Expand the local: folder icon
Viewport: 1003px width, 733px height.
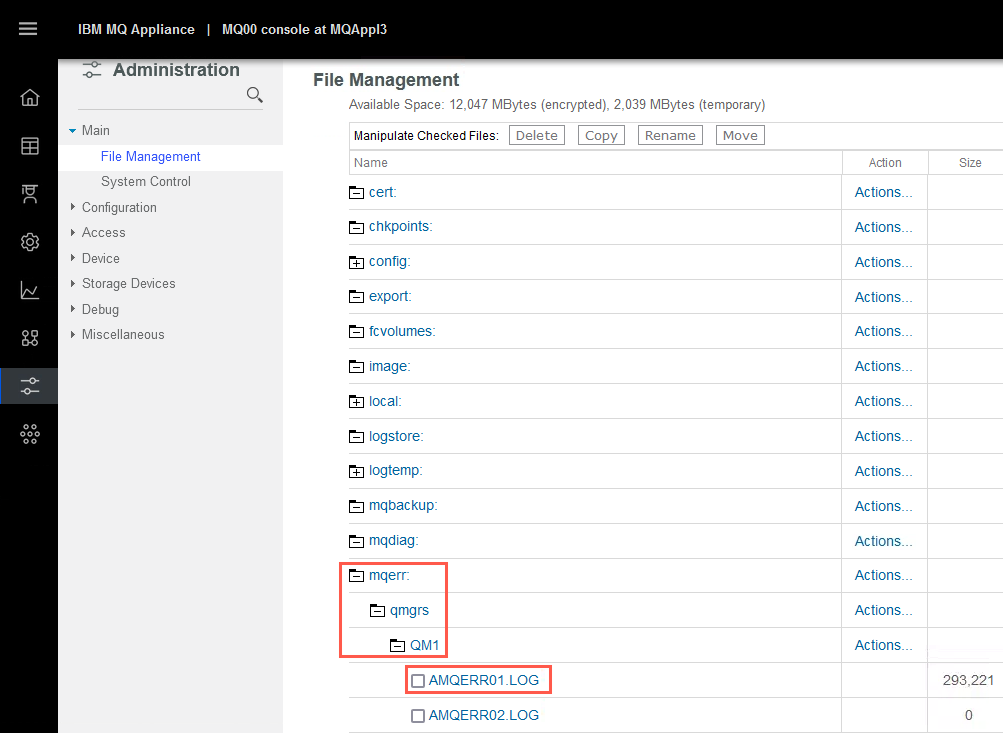[356, 402]
